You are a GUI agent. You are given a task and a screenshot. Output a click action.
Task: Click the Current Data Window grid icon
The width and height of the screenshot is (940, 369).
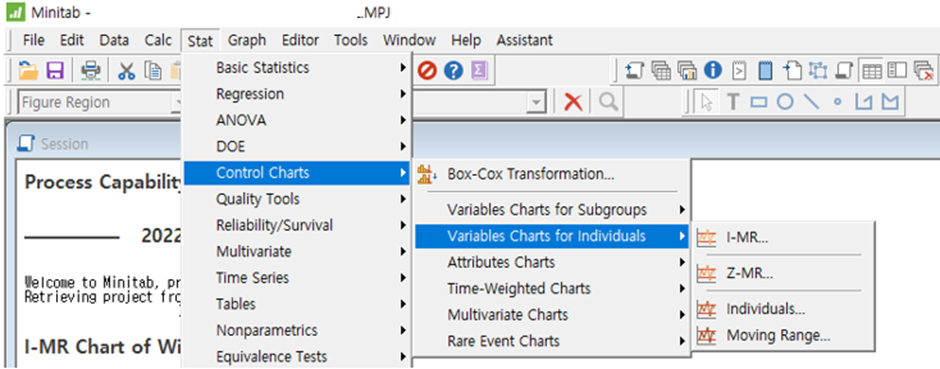[871, 71]
